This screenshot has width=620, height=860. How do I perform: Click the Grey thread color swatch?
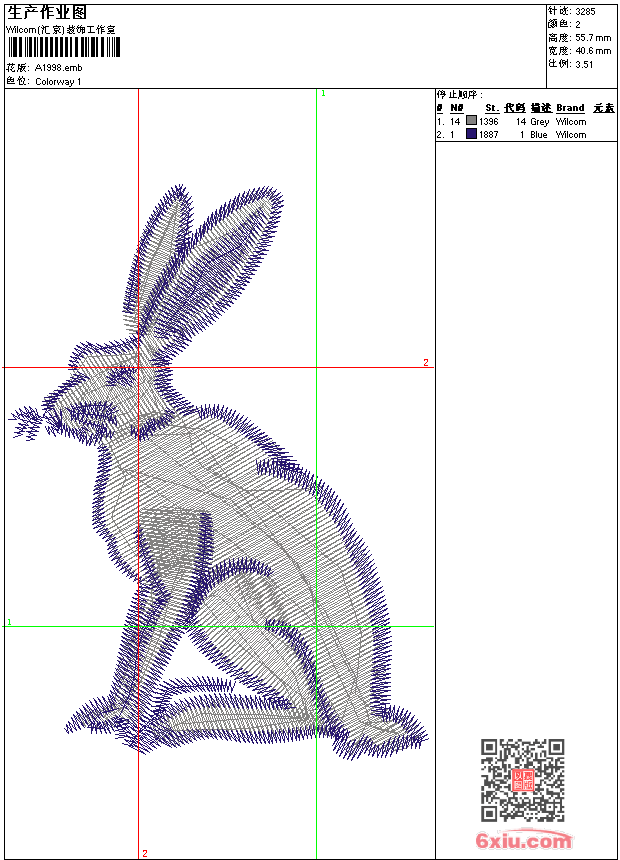[x=471, y=121]
